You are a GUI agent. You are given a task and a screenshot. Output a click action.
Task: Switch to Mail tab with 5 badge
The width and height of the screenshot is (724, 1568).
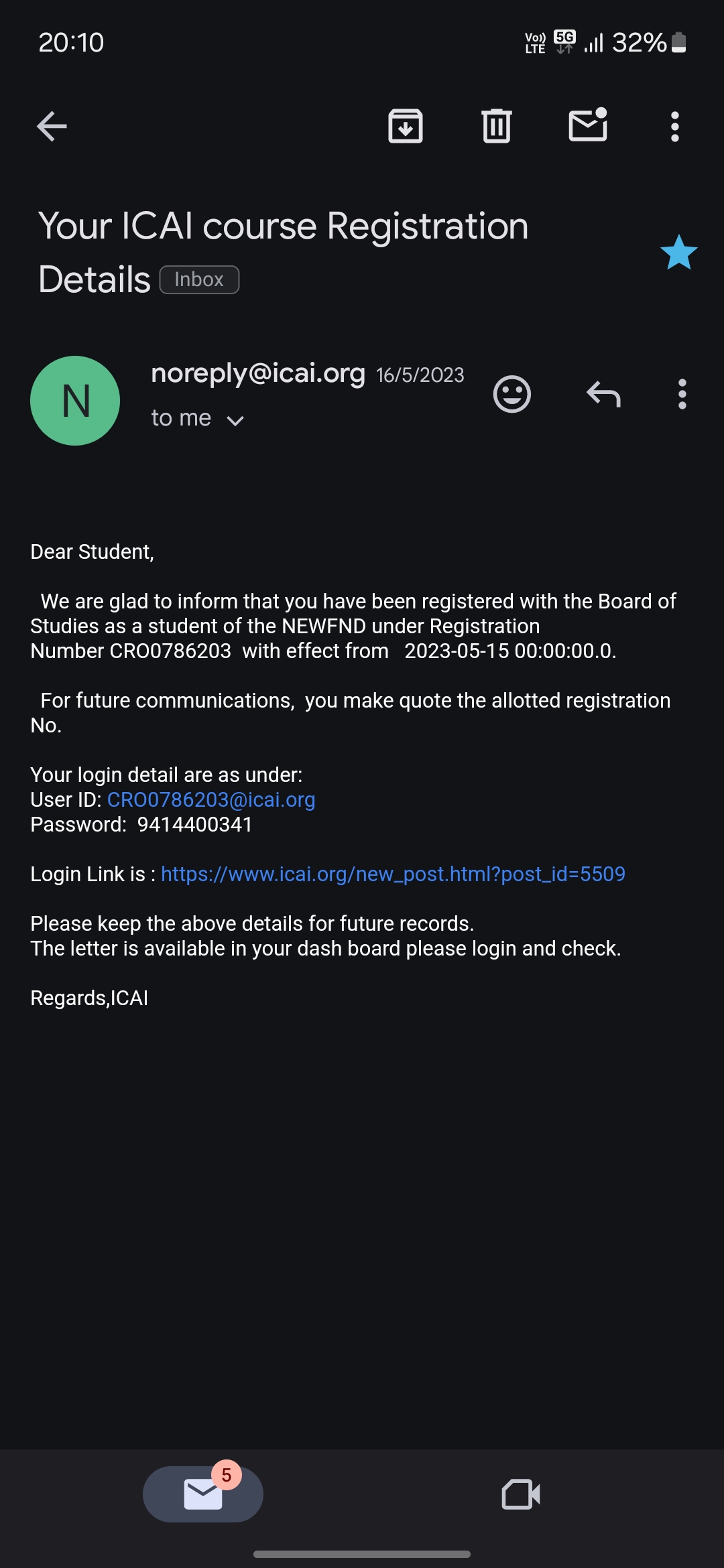point(203,1494)
